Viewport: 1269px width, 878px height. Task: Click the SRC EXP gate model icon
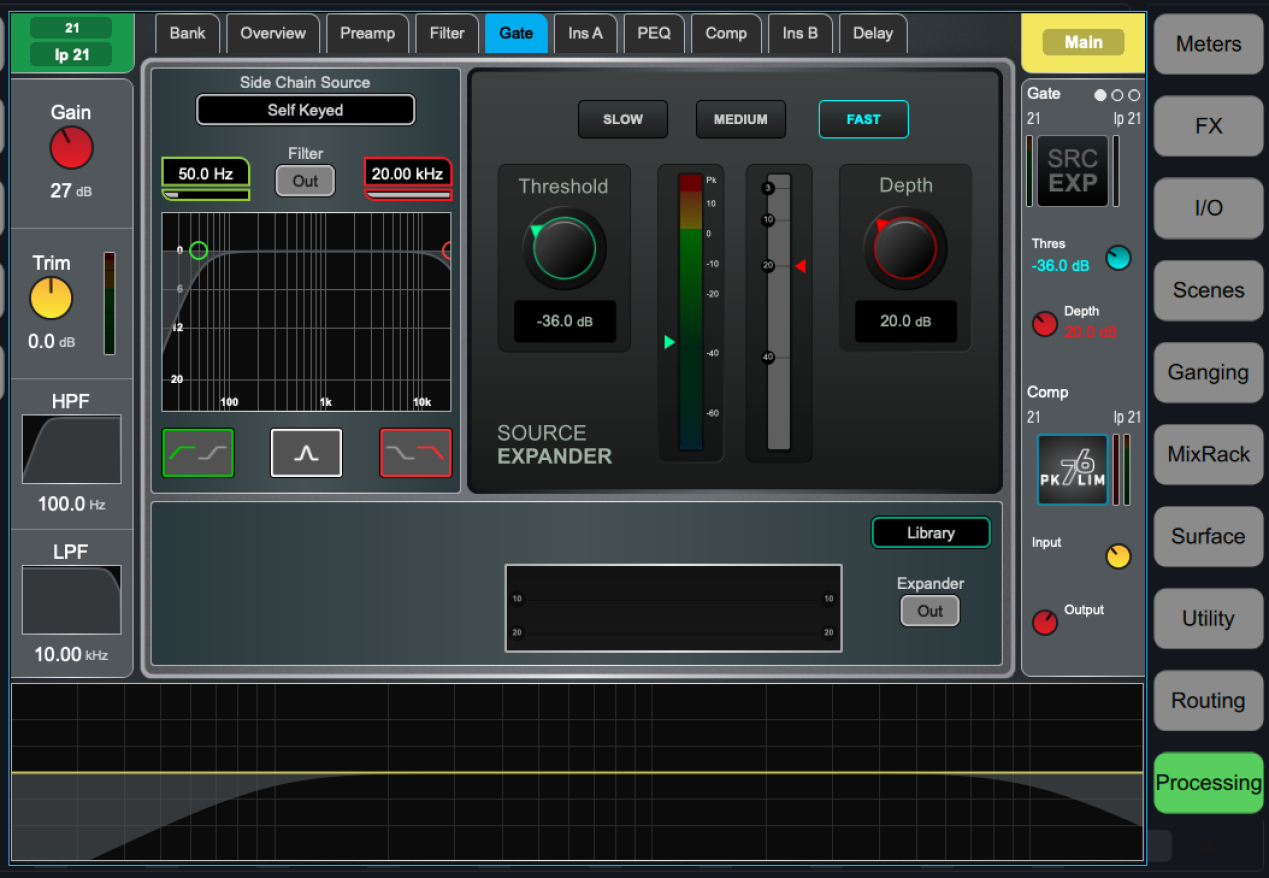coord(1072,171)
